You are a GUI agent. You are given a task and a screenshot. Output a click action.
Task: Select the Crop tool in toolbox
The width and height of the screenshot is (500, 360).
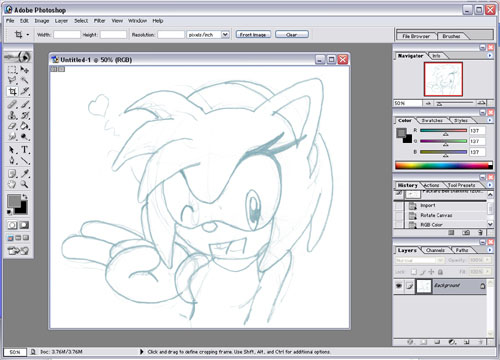coord(12,91)
